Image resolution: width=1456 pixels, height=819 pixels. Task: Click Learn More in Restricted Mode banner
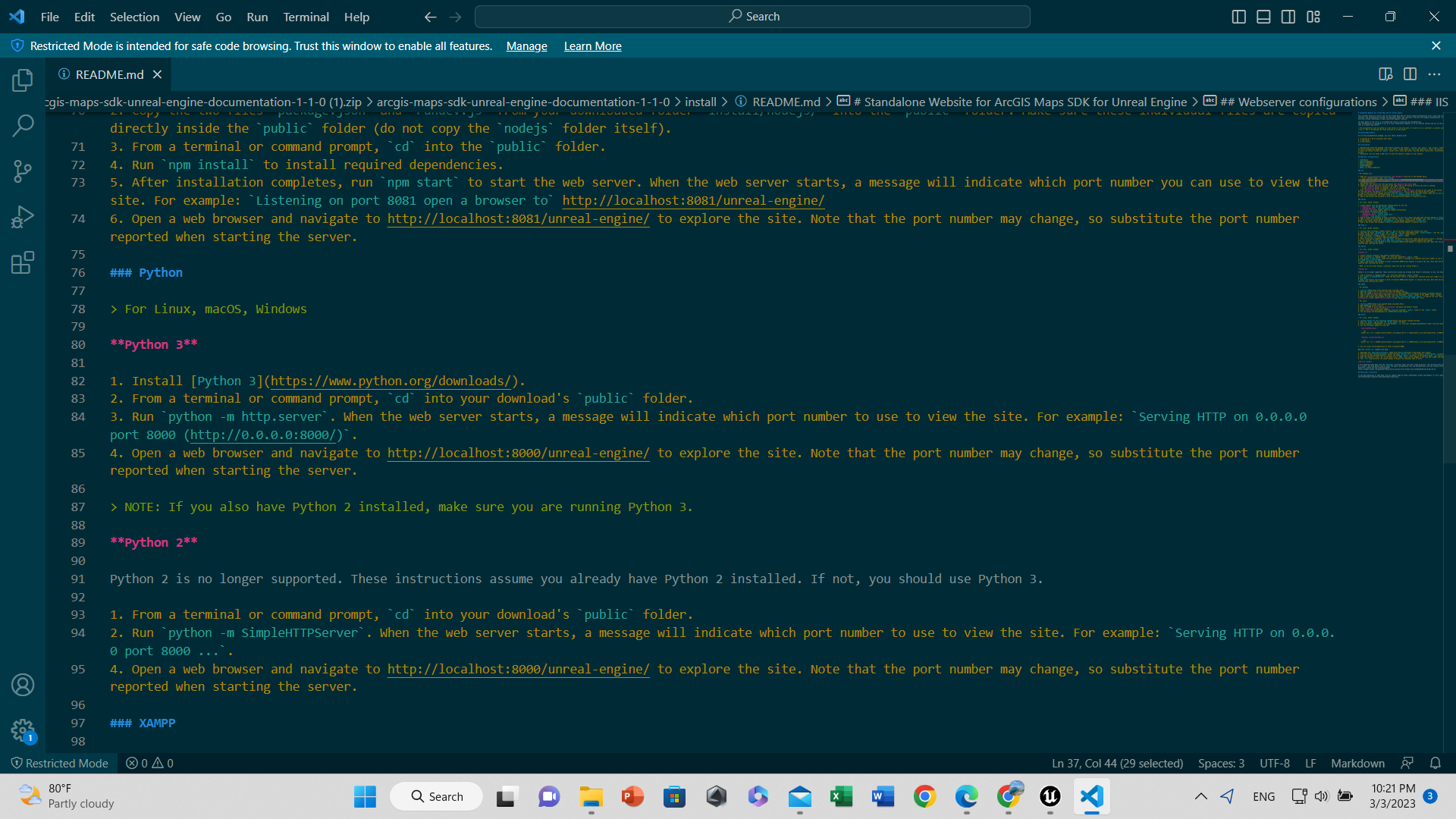pyautogui.click(x=593, y=46)
